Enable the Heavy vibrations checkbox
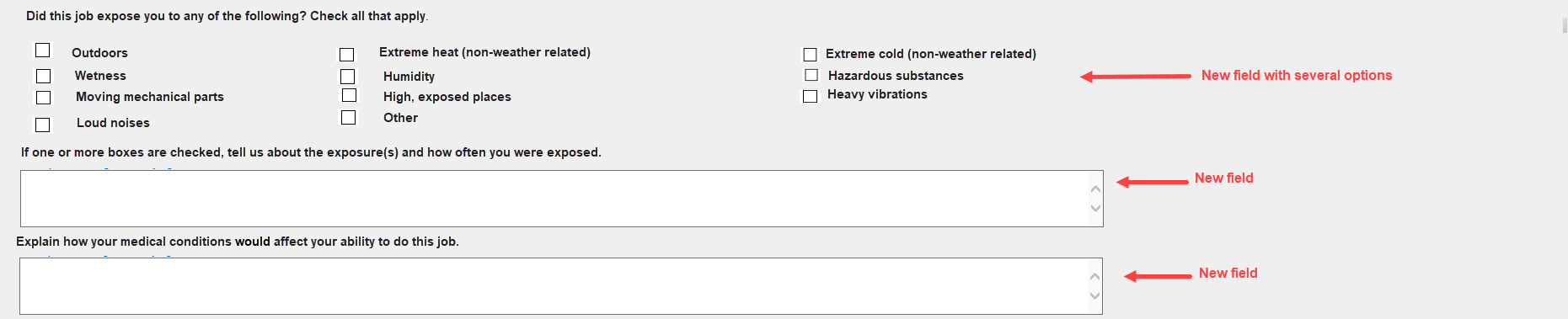 810,96
